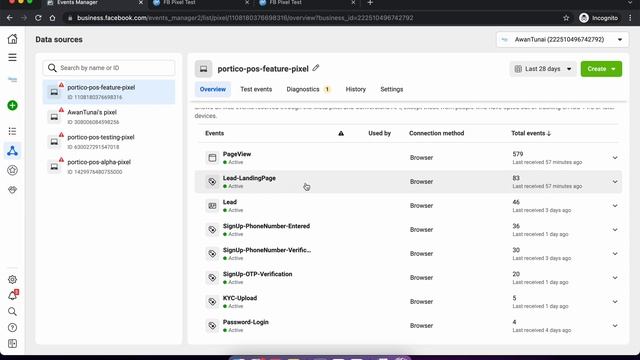Select portico-pos-feature-pixel data source
The height and width of the screenshot is (360, 640).
coord(109,92)
